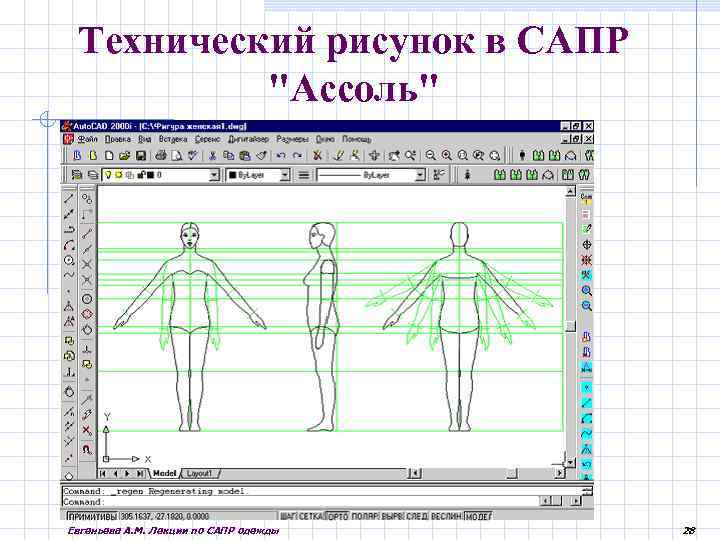Click the Open file folder icon
The width and height of the screenshot is (720, 540).
(124, 156)
